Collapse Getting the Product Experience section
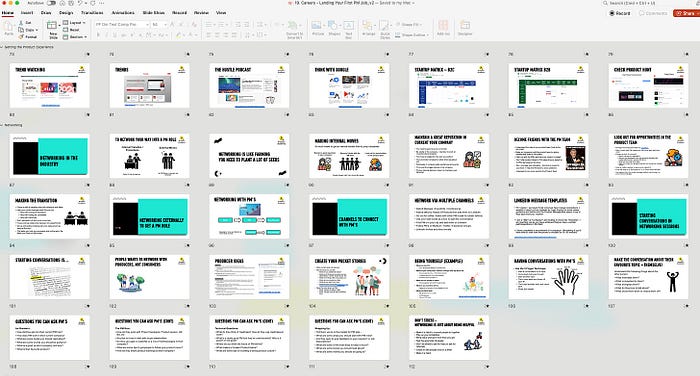This screenshot has width=700, height=376. [2, 47]
